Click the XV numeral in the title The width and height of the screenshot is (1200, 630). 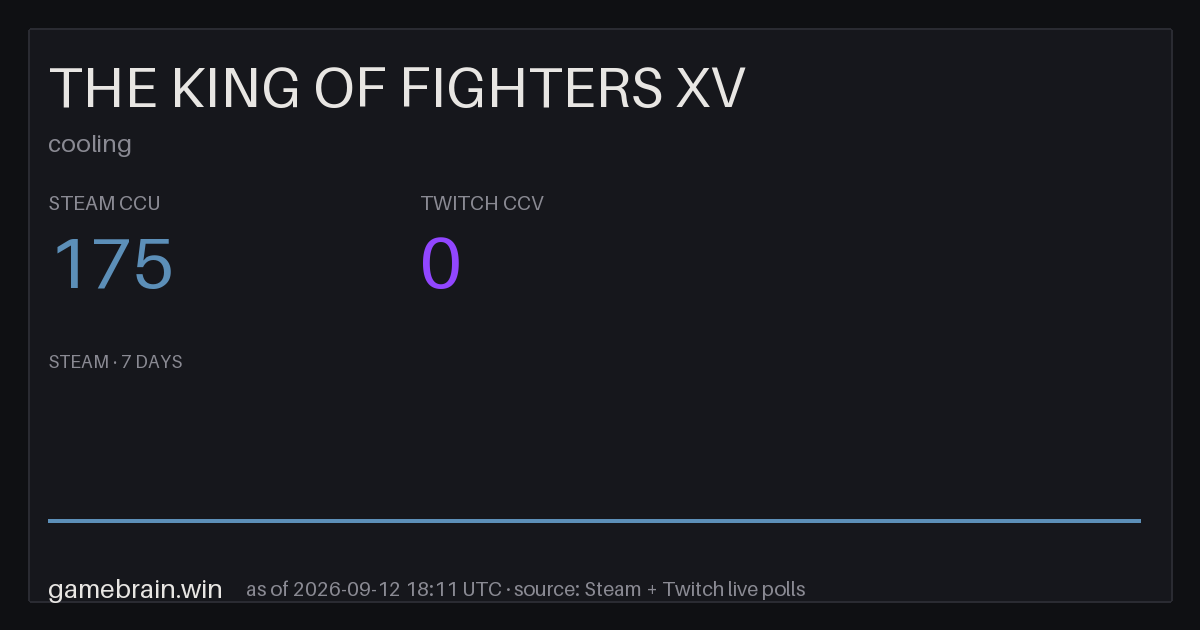710,88
